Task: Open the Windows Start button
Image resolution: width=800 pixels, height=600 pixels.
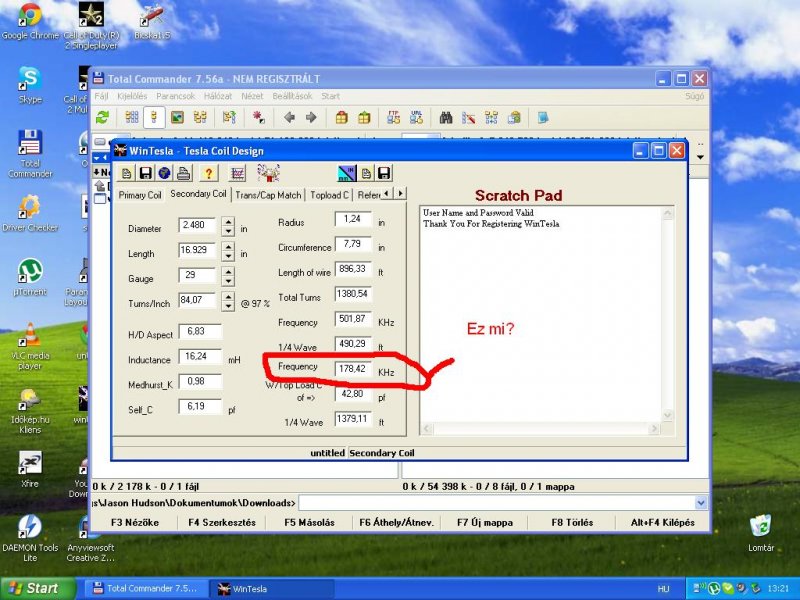Action: (x=37, y=588)
